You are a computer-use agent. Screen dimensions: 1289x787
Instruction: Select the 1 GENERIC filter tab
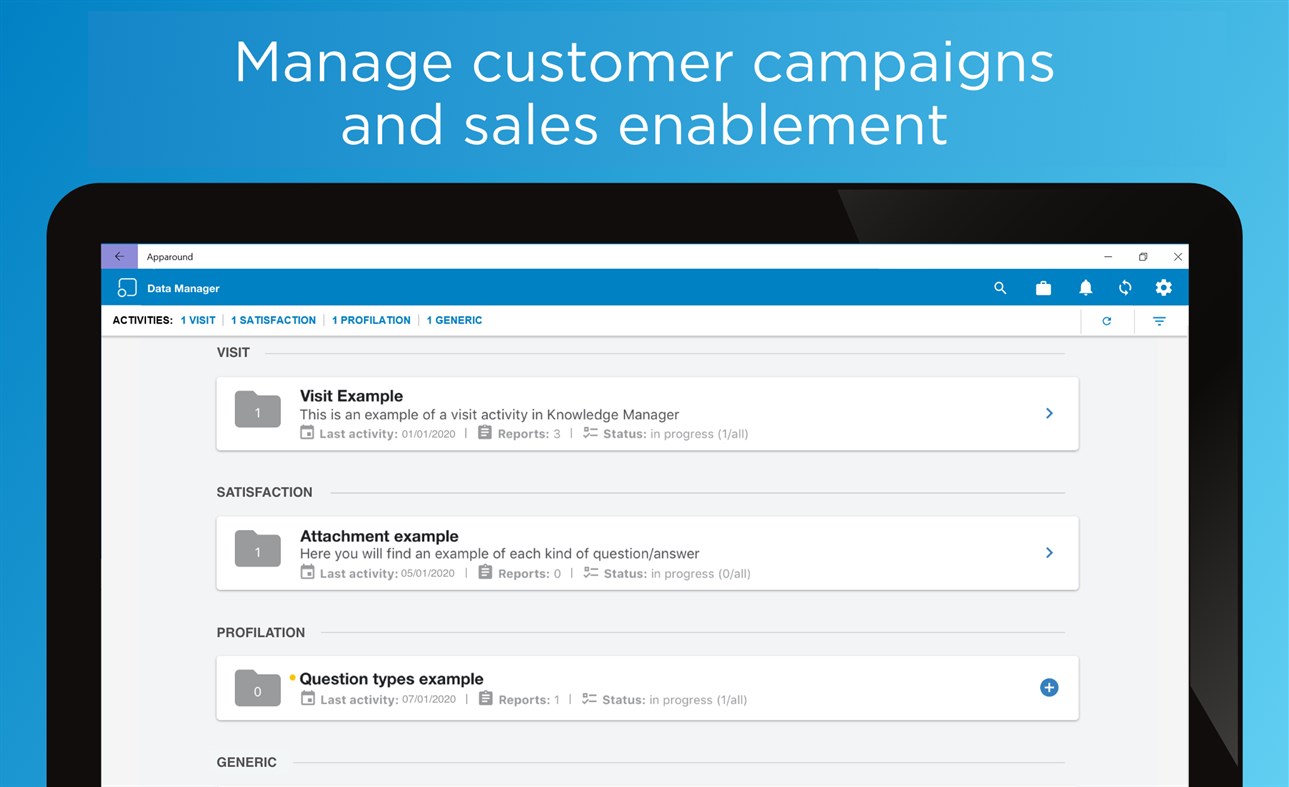[454, 320]
